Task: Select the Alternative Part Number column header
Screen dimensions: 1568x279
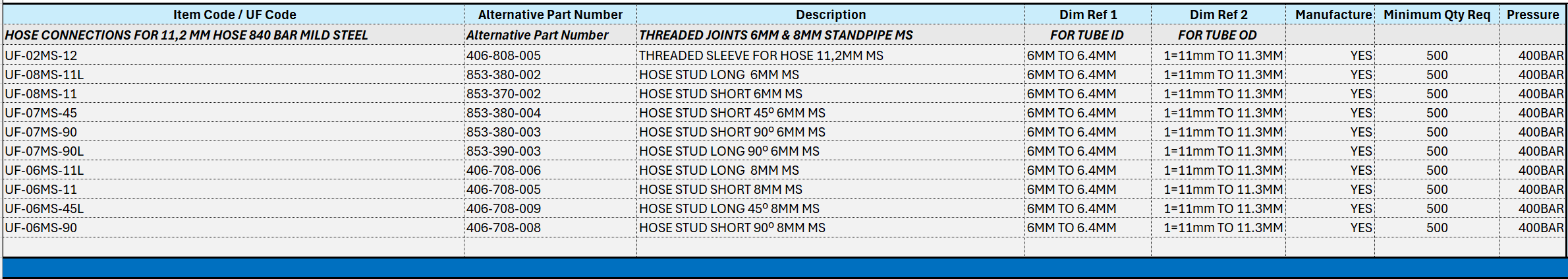Action: (x=550, y=15)
